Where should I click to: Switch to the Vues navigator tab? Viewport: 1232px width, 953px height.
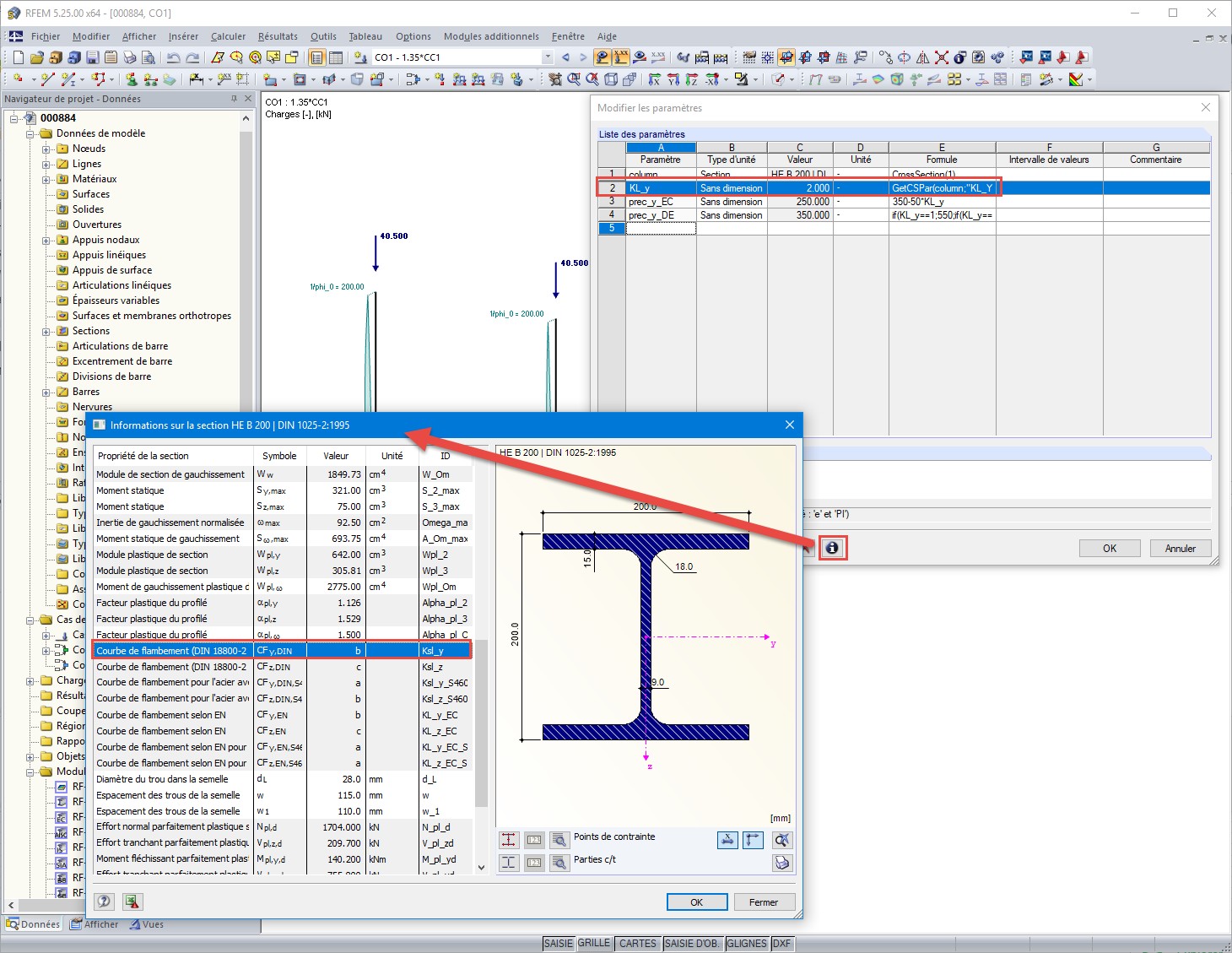click(147, 924)
